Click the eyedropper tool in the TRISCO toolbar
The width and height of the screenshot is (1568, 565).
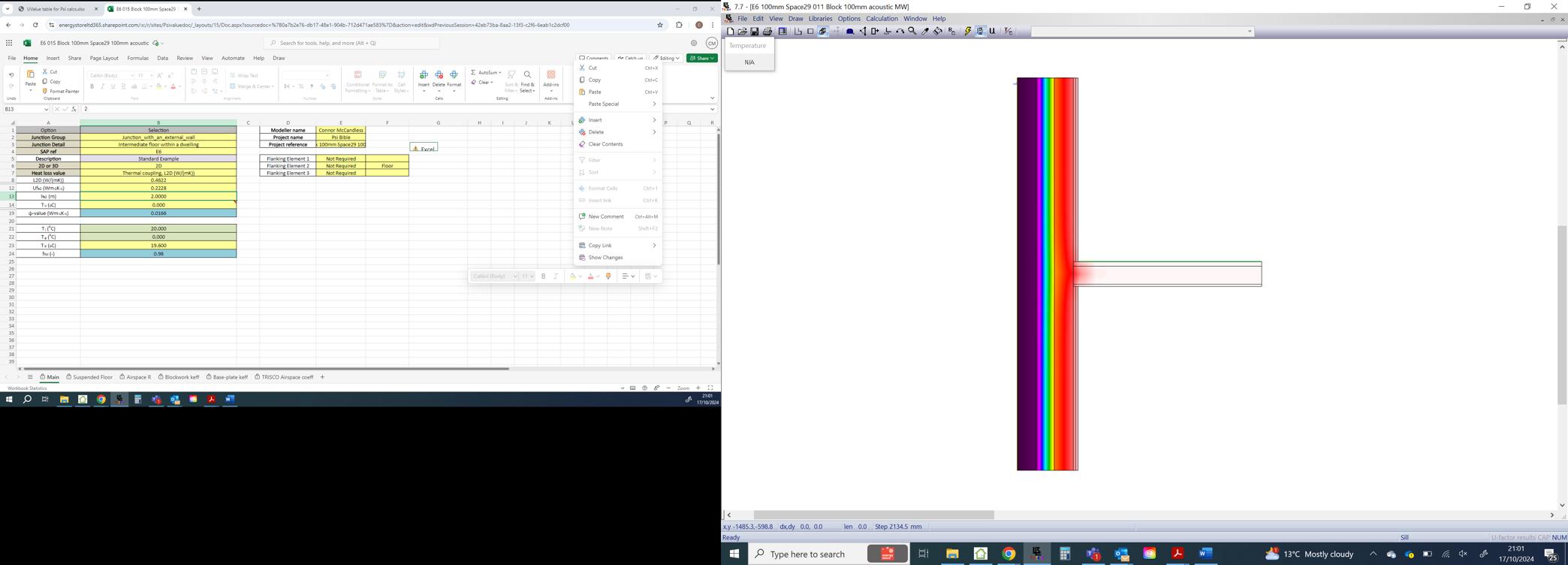point(925,32)
